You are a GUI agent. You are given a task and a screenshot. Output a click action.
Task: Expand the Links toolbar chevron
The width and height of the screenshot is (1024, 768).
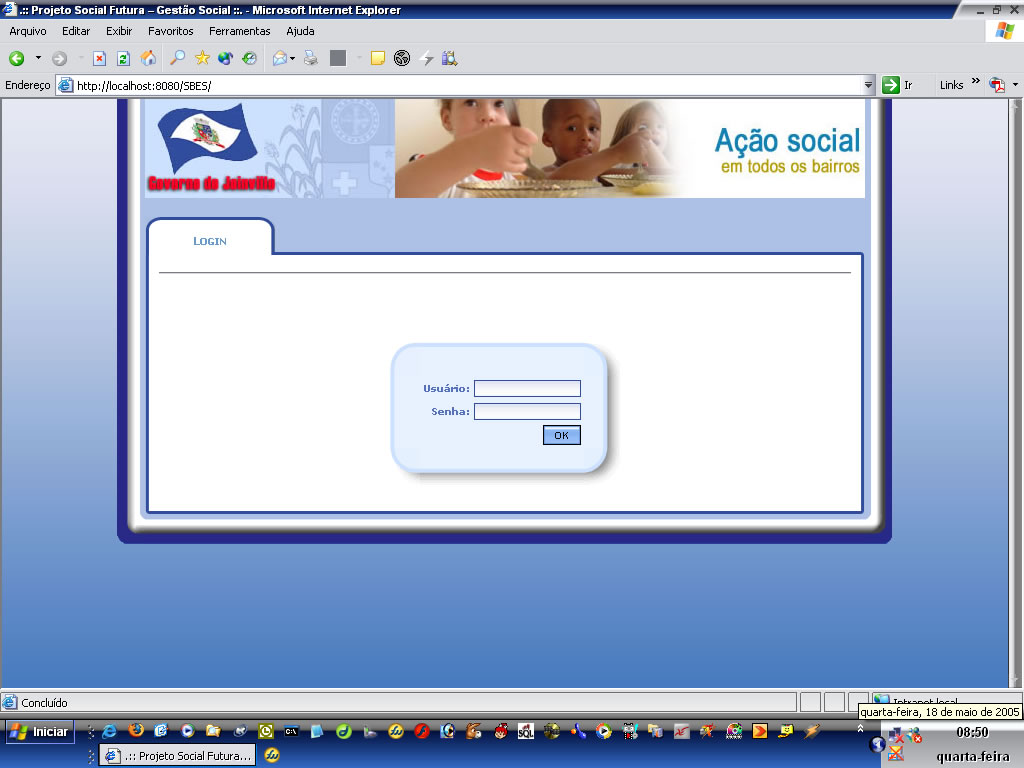976,81
